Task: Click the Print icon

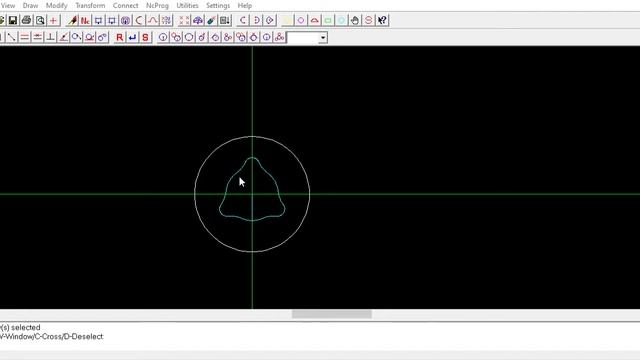Action: click(27, 20)
